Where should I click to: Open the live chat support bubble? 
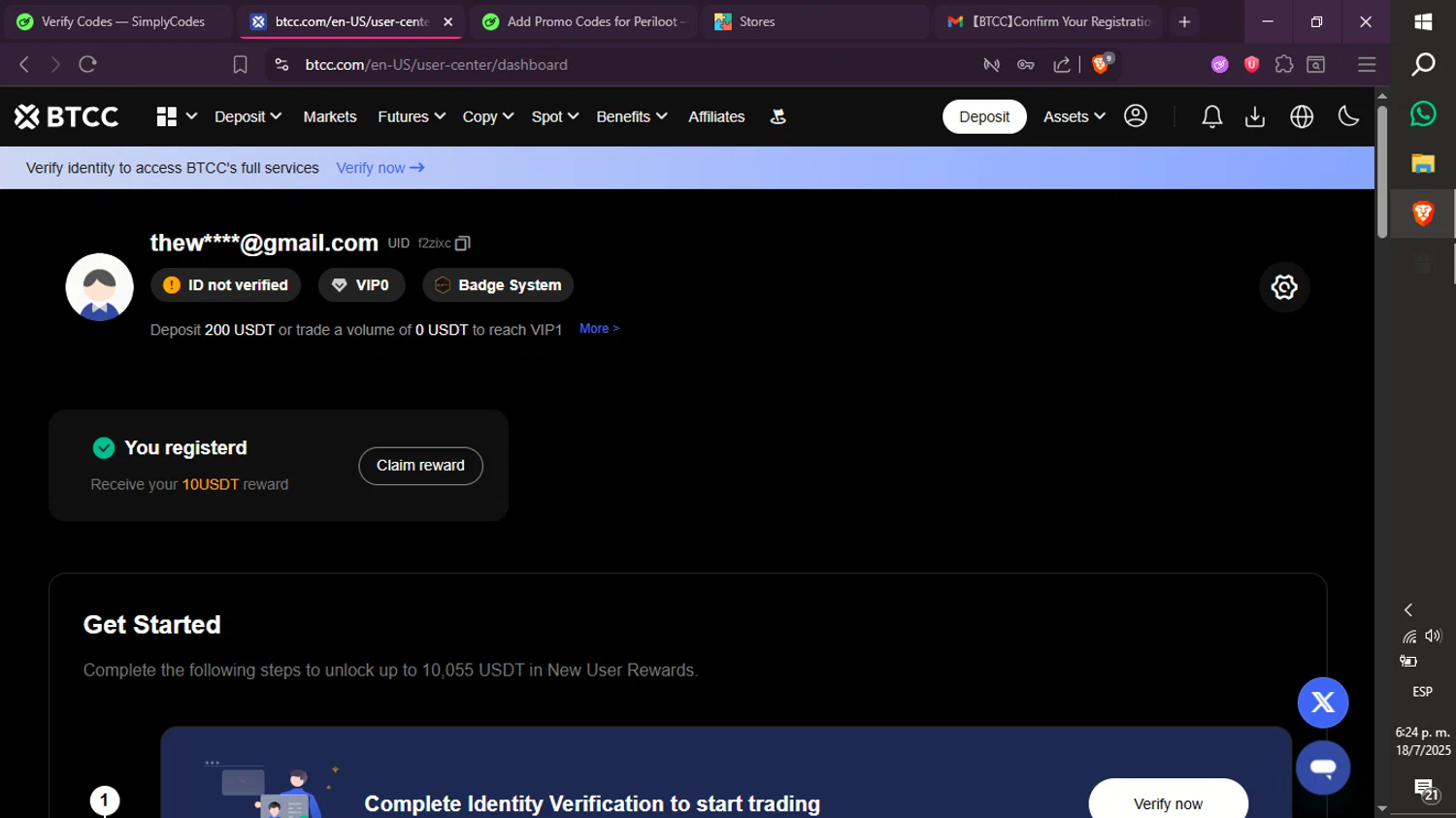coord(1323,768)
